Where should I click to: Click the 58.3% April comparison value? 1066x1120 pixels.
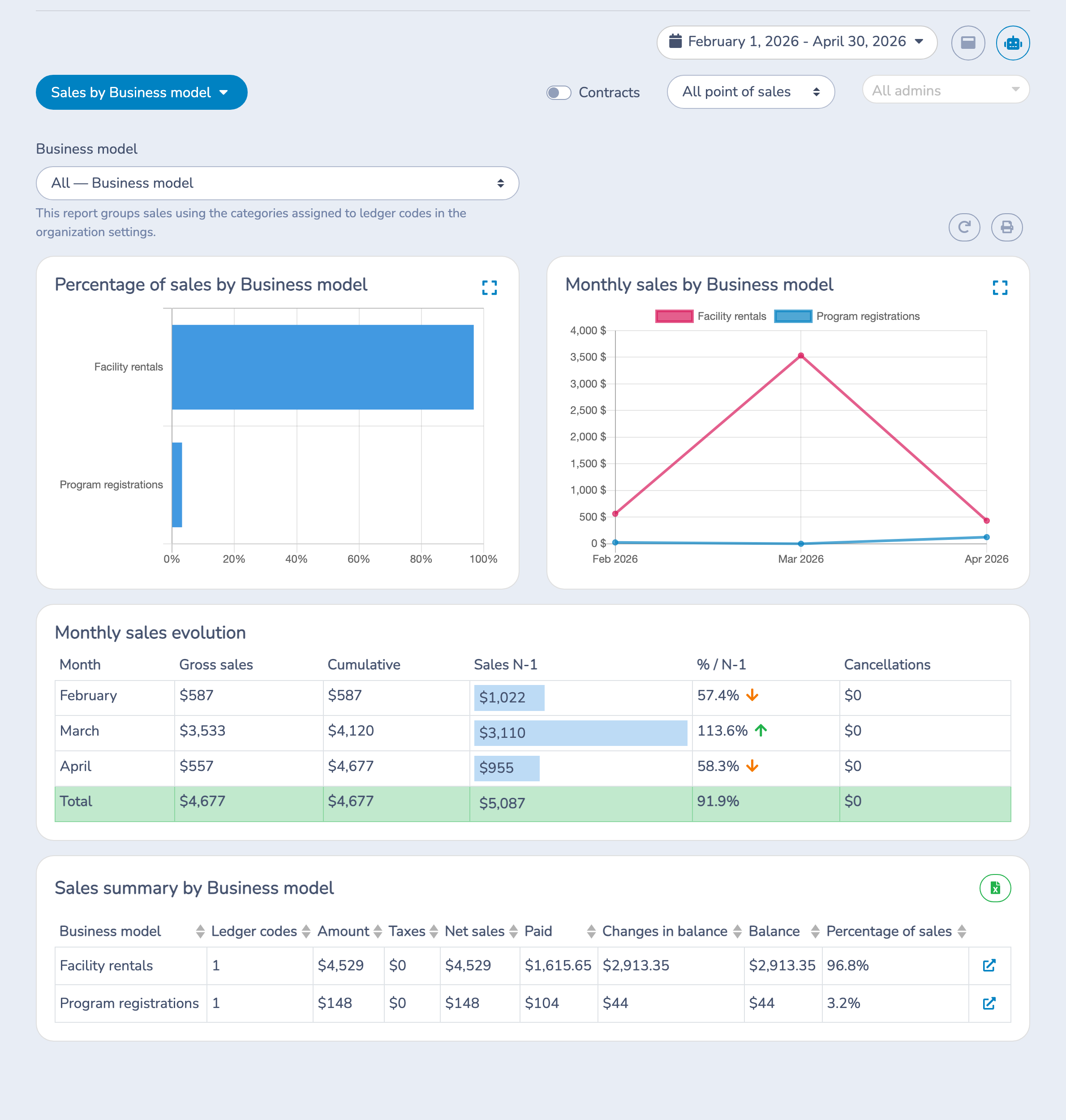coord(718,766)
